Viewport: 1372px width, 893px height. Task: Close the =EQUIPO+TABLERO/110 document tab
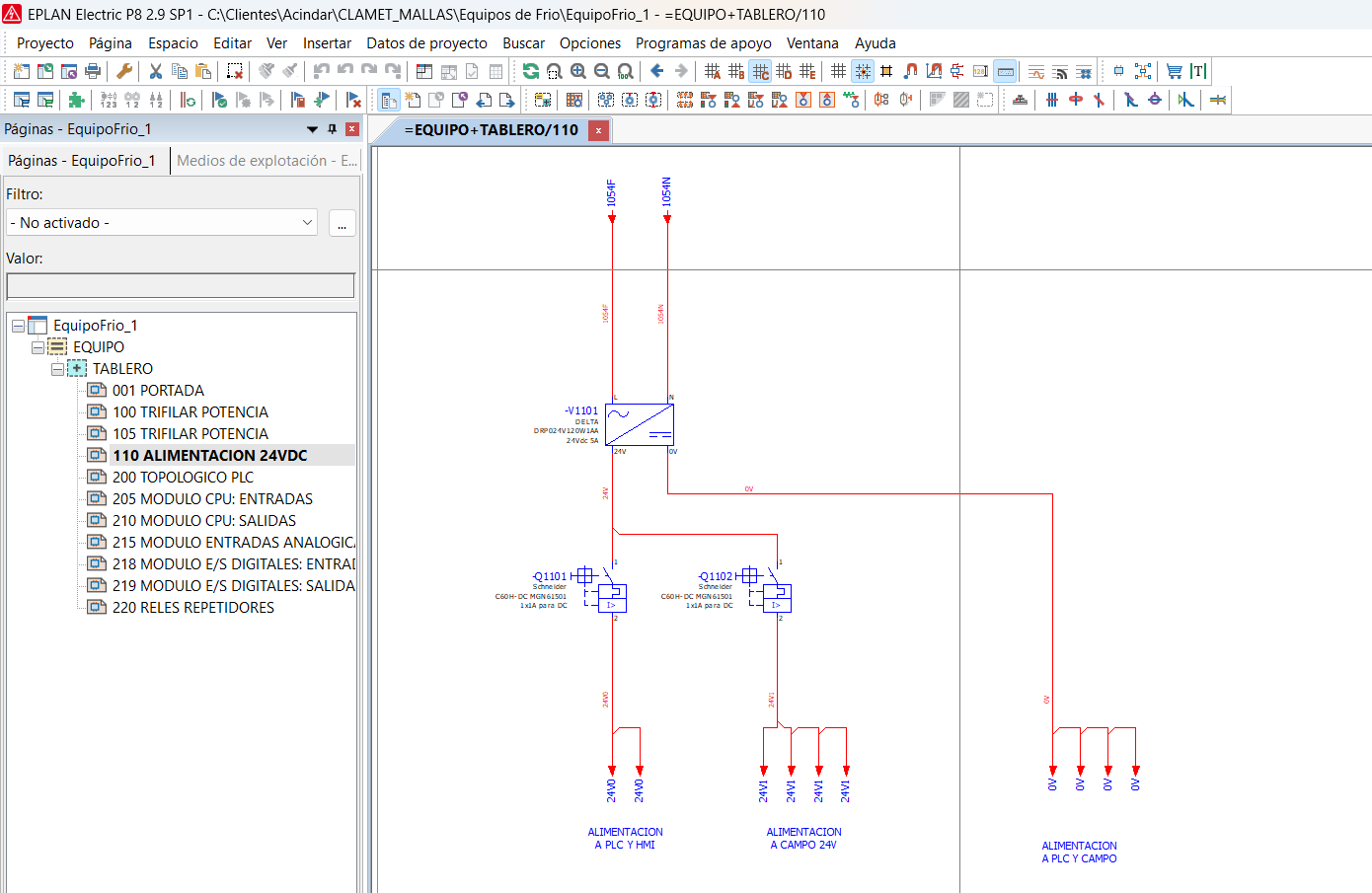click(598, 130)
